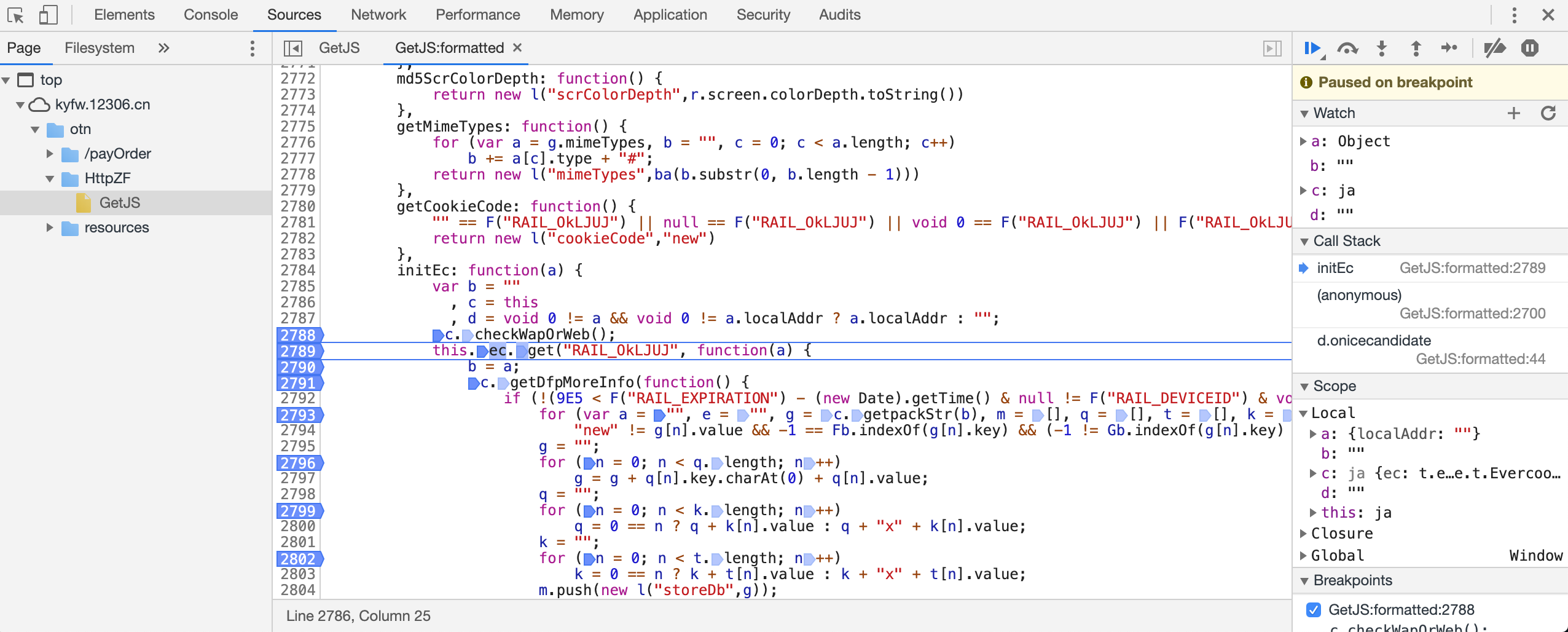Switch to the Network tab
This screenshot has width=1568, height=632.
[x=378, y=15]
